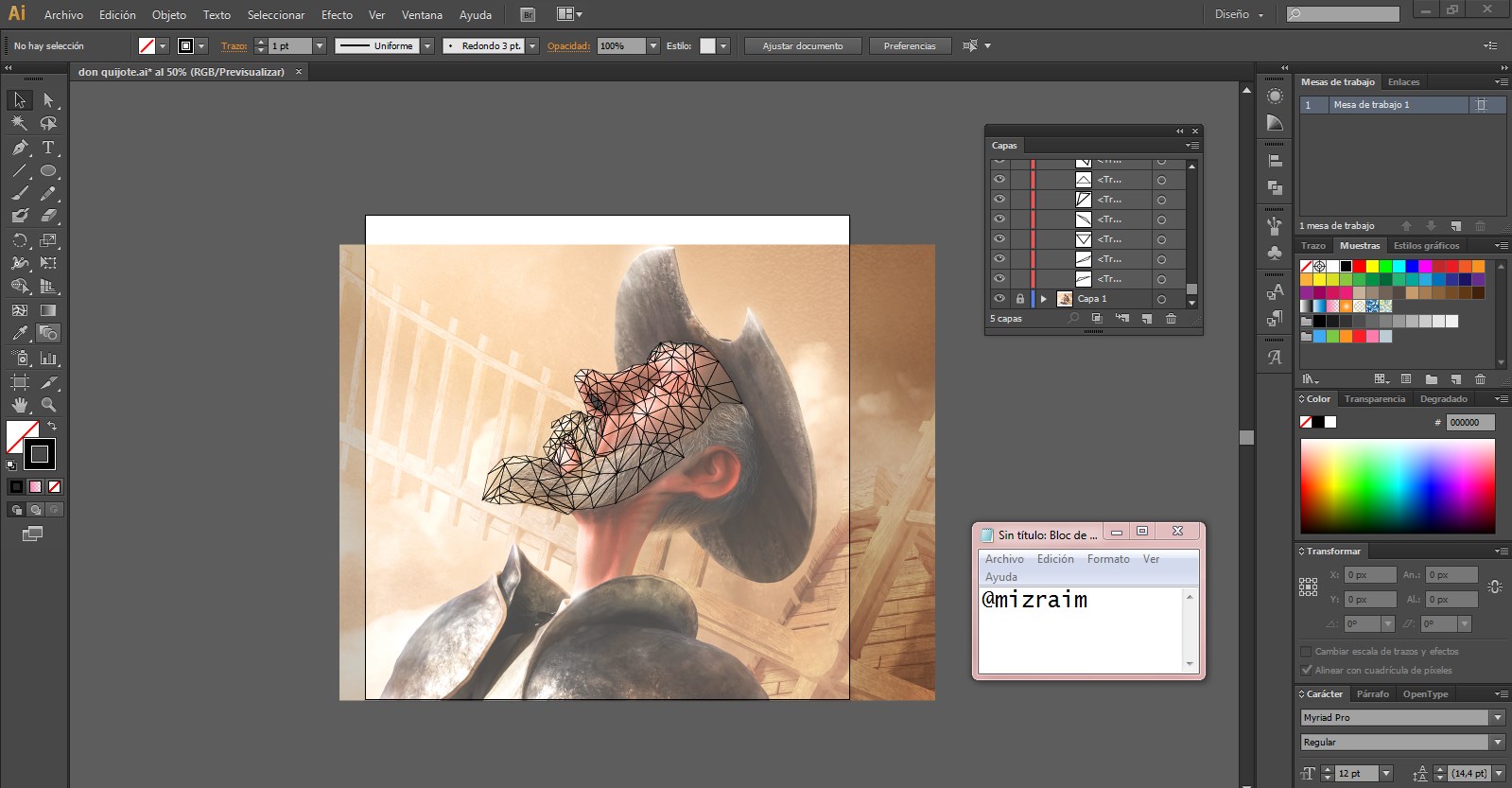Select the Direct Selection tool
Screen dimensions: 1512x788
point(48,100)
